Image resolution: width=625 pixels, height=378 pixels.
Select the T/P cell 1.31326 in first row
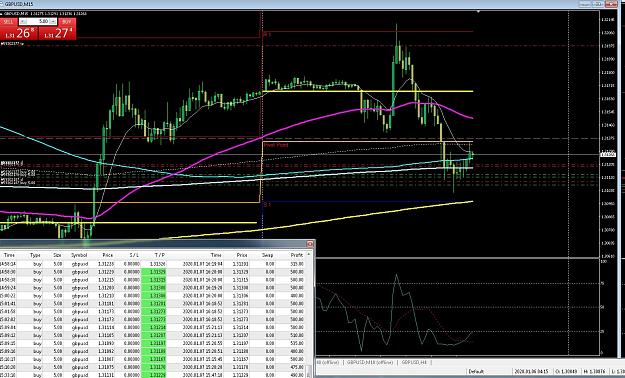coord(154,264)
